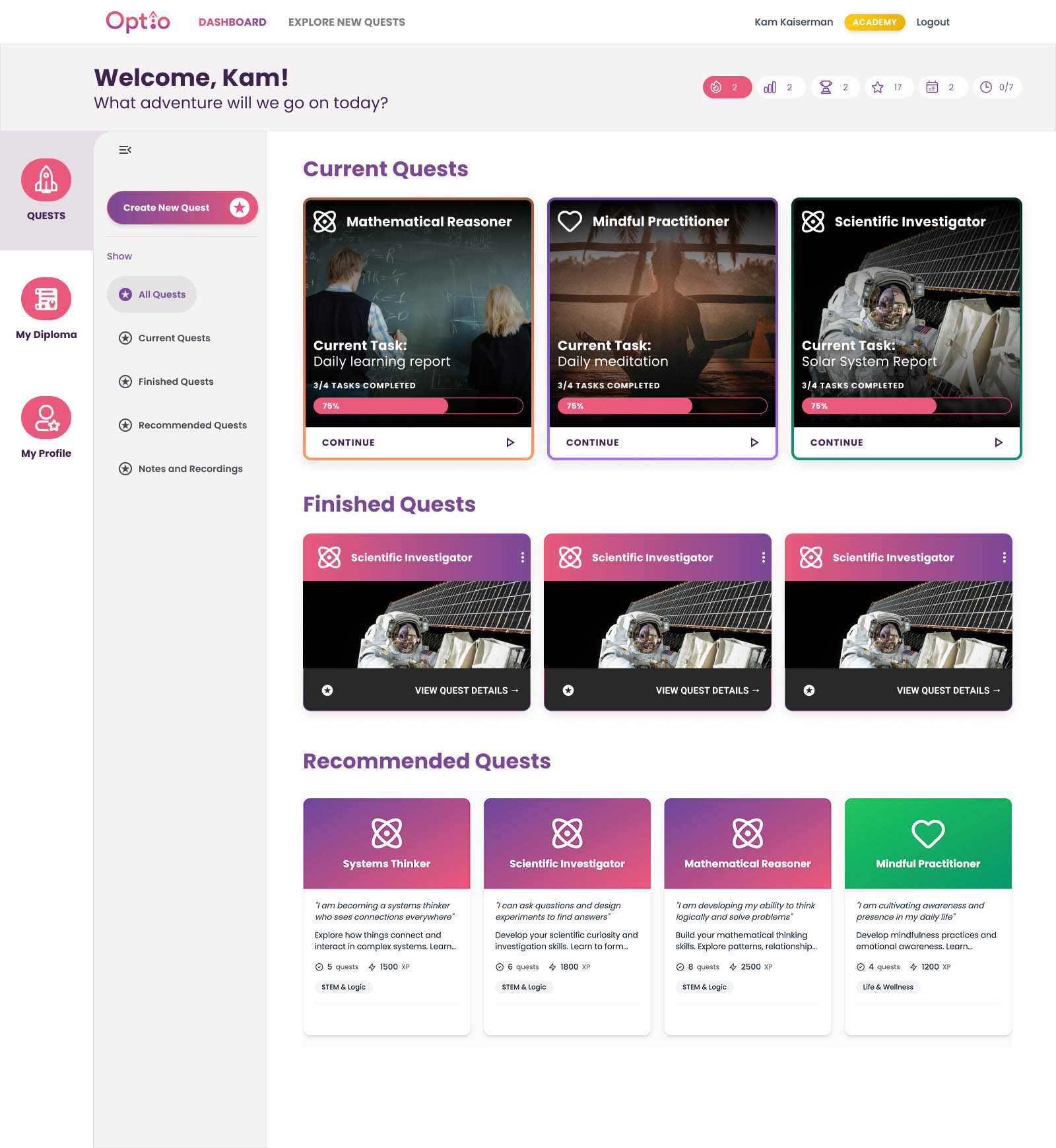This screenshot has width=1056, height=1148.
Task: Select the Finished Quests filter
Action: pos(176,382)
